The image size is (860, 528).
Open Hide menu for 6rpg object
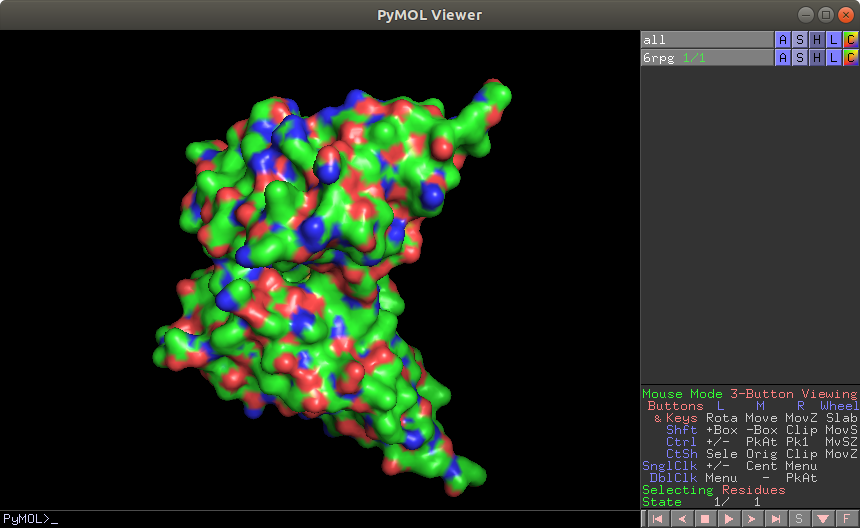click(817, 57)
